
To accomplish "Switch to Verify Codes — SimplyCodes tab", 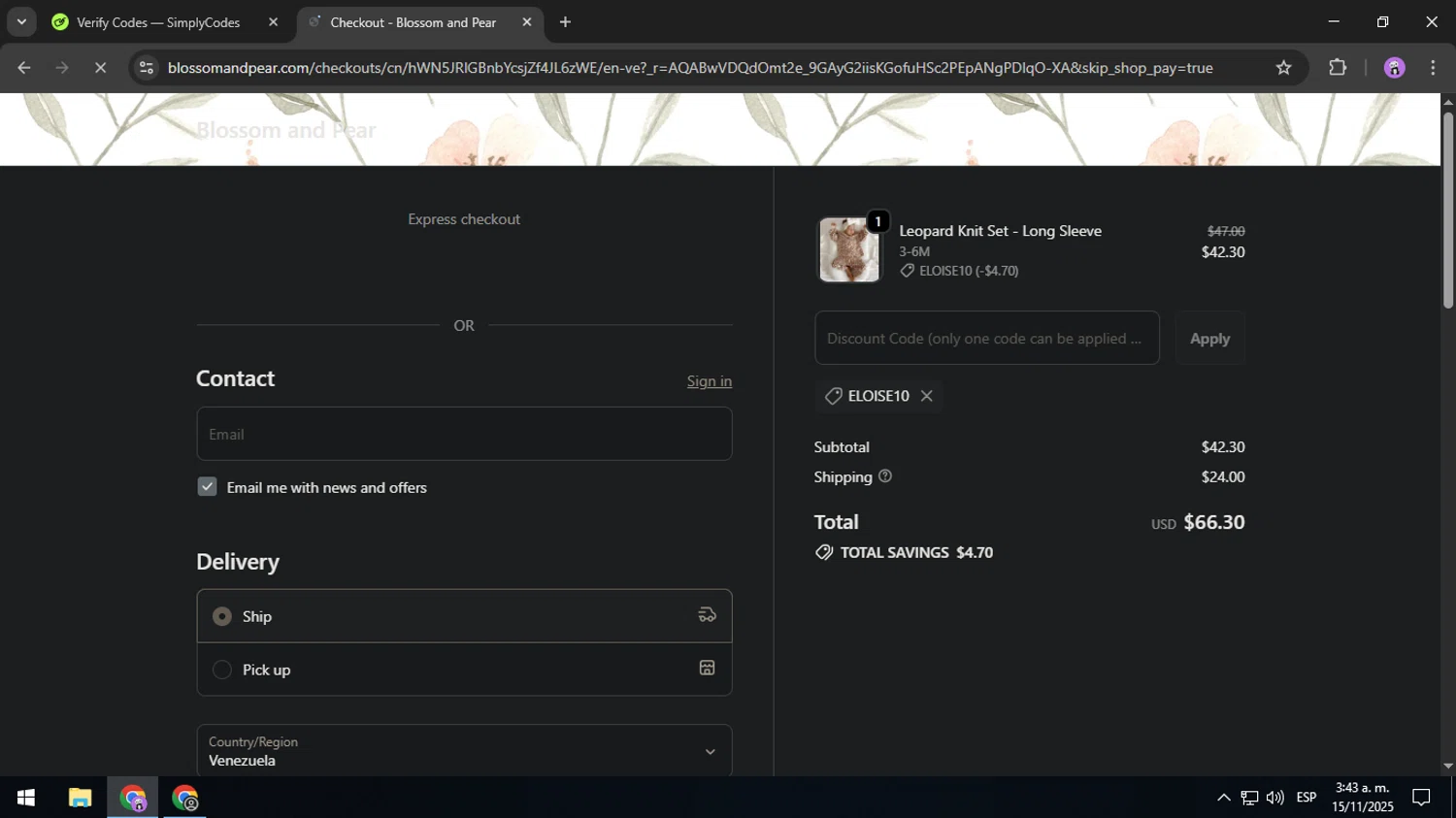I will (158, 22).
